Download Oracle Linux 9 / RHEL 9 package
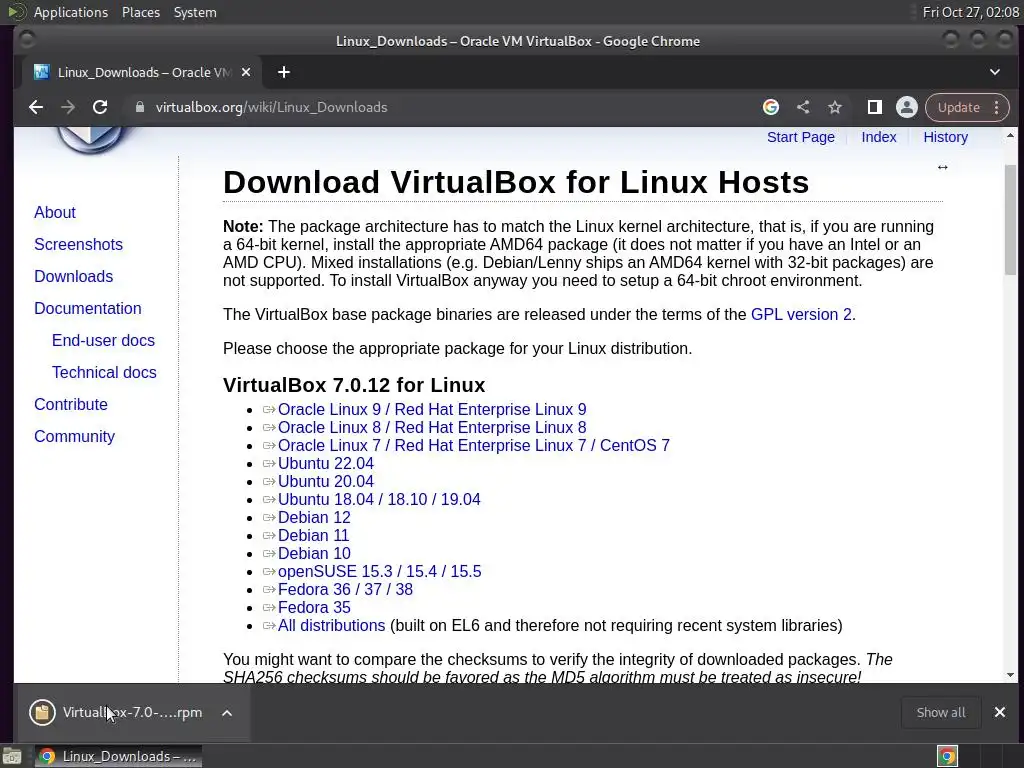Screen dimensions: 1024x768 tap(432, 409)
